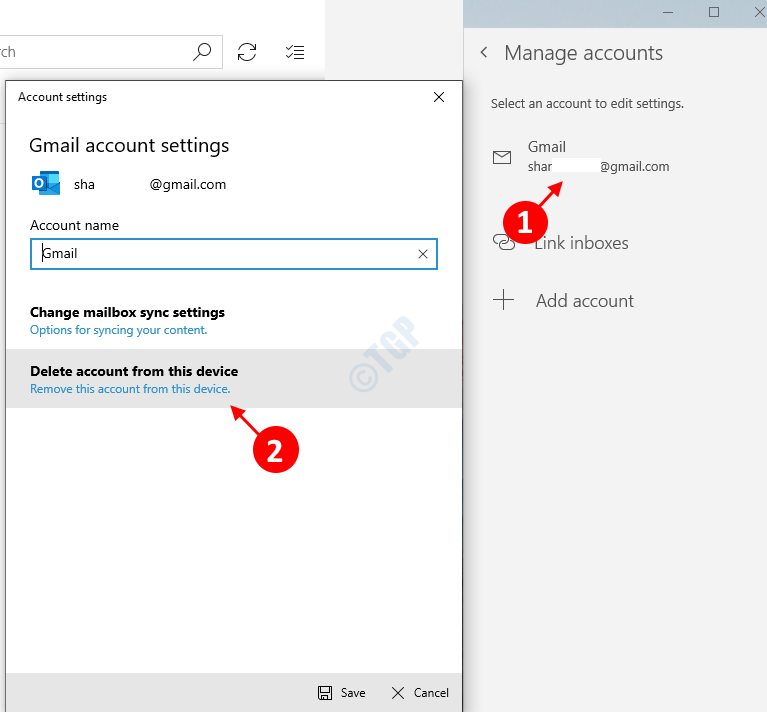Click the envelope icon beside the Gmail account
The width and height of the screenshot is (767, 712).
(x=502, y=157)
